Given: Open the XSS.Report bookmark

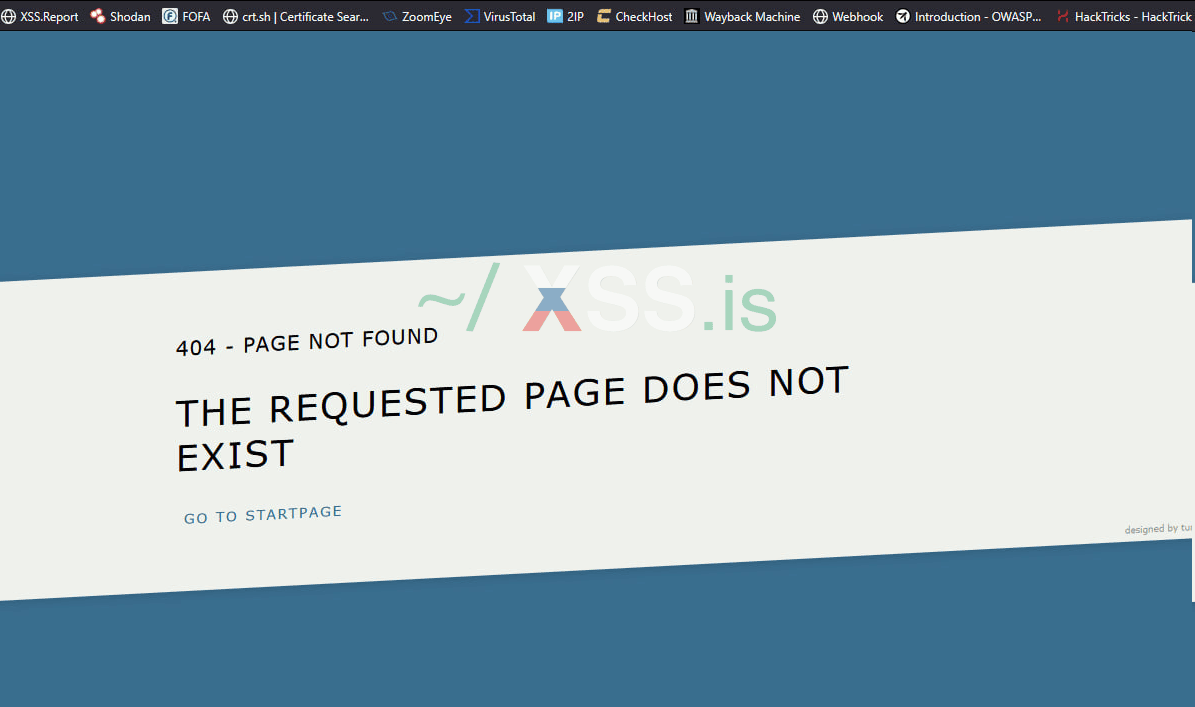Looking at the screenshot, I should tap(40, 16).
